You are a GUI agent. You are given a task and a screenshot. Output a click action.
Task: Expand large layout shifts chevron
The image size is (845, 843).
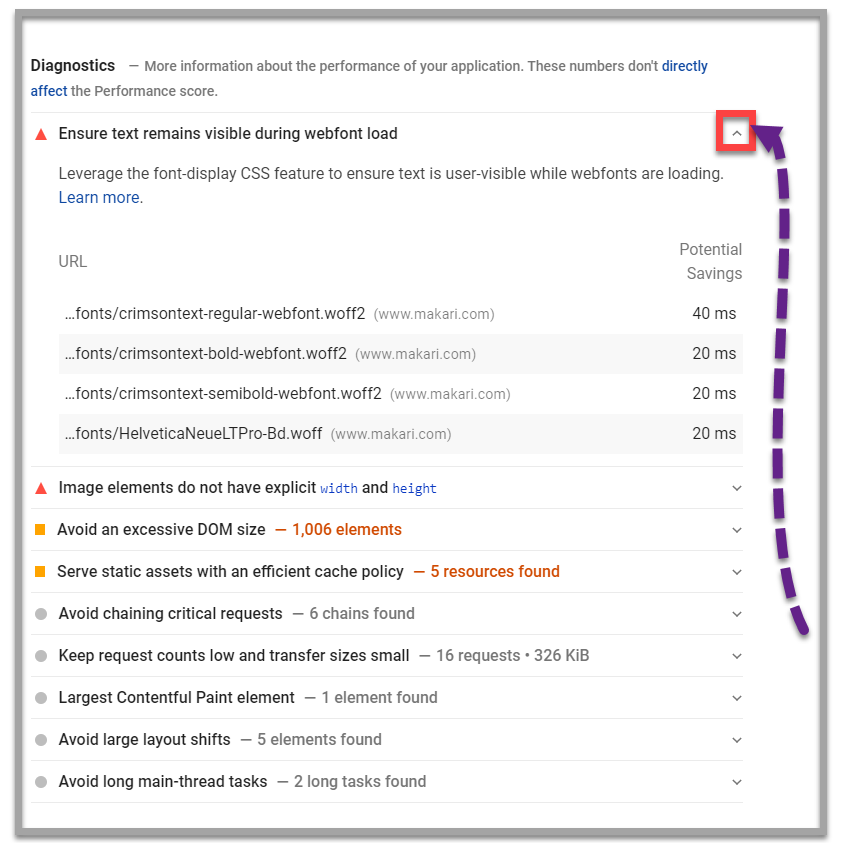(x=737, y=741)
